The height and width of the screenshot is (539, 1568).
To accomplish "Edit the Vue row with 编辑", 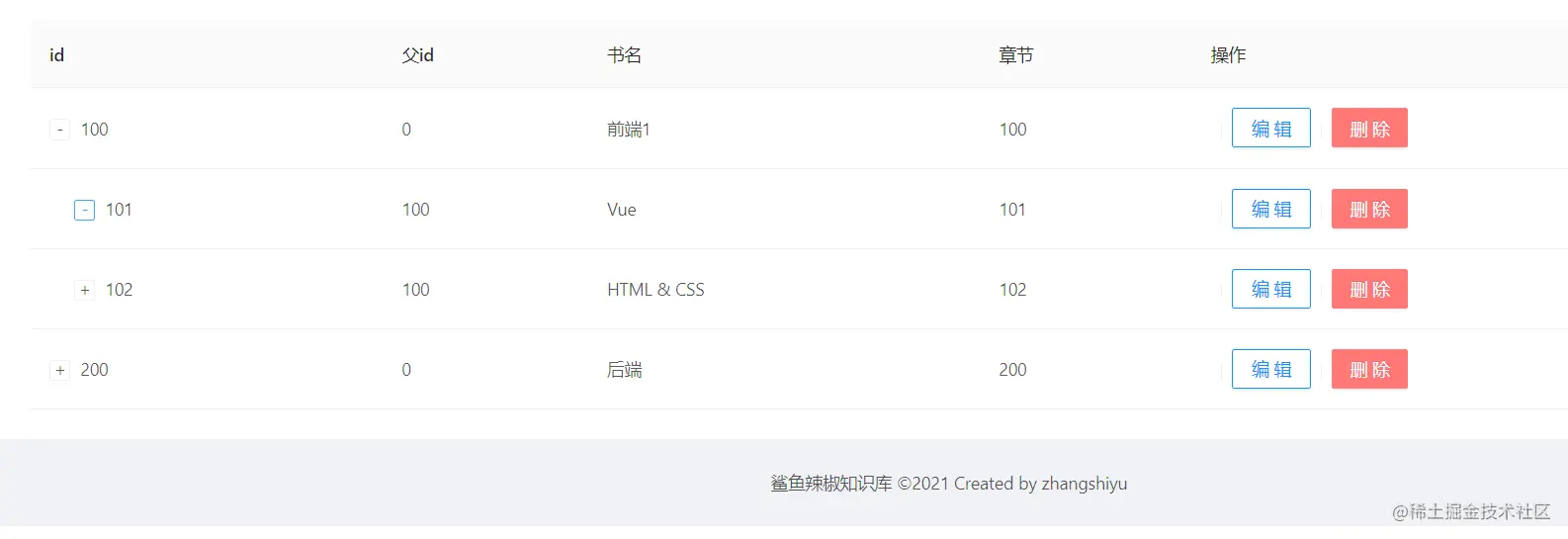I will [x=1271, y=209].
